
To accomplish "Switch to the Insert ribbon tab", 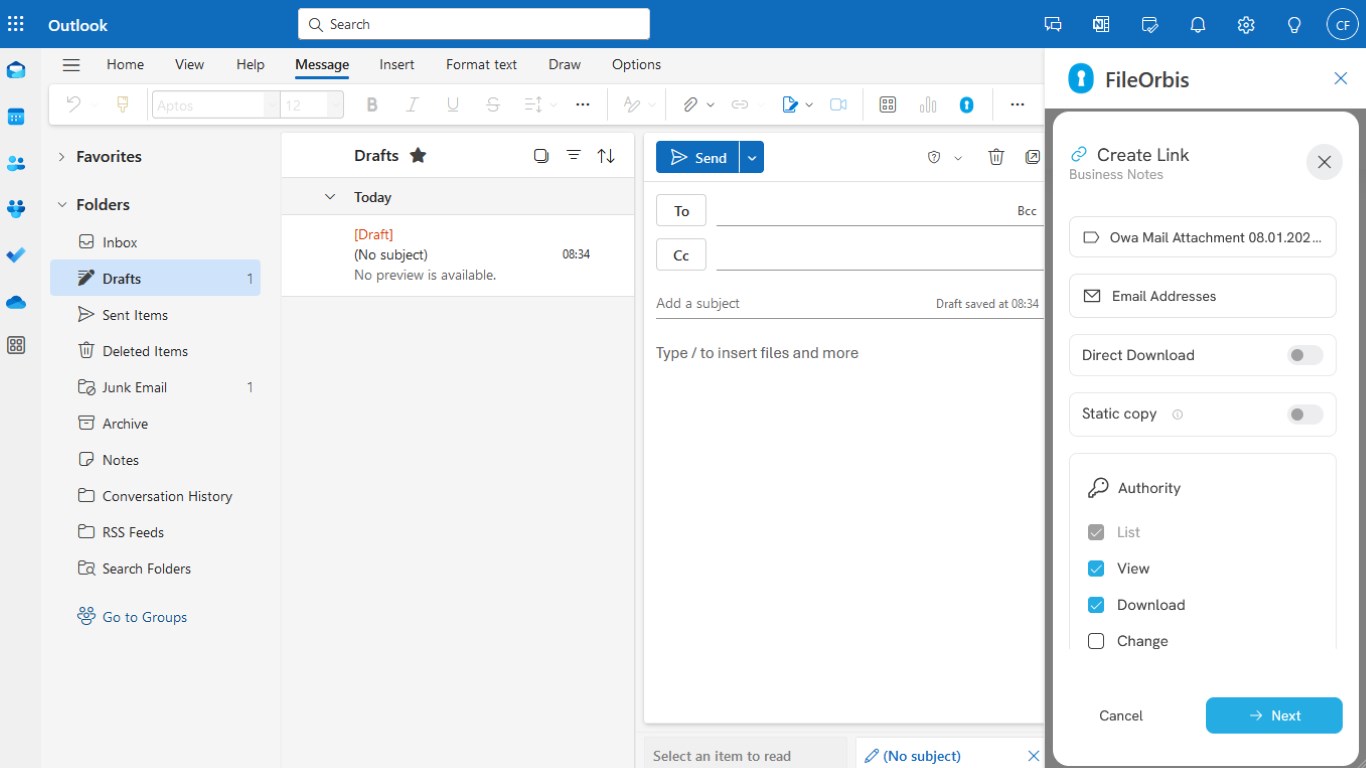I will tap(397, 64).
